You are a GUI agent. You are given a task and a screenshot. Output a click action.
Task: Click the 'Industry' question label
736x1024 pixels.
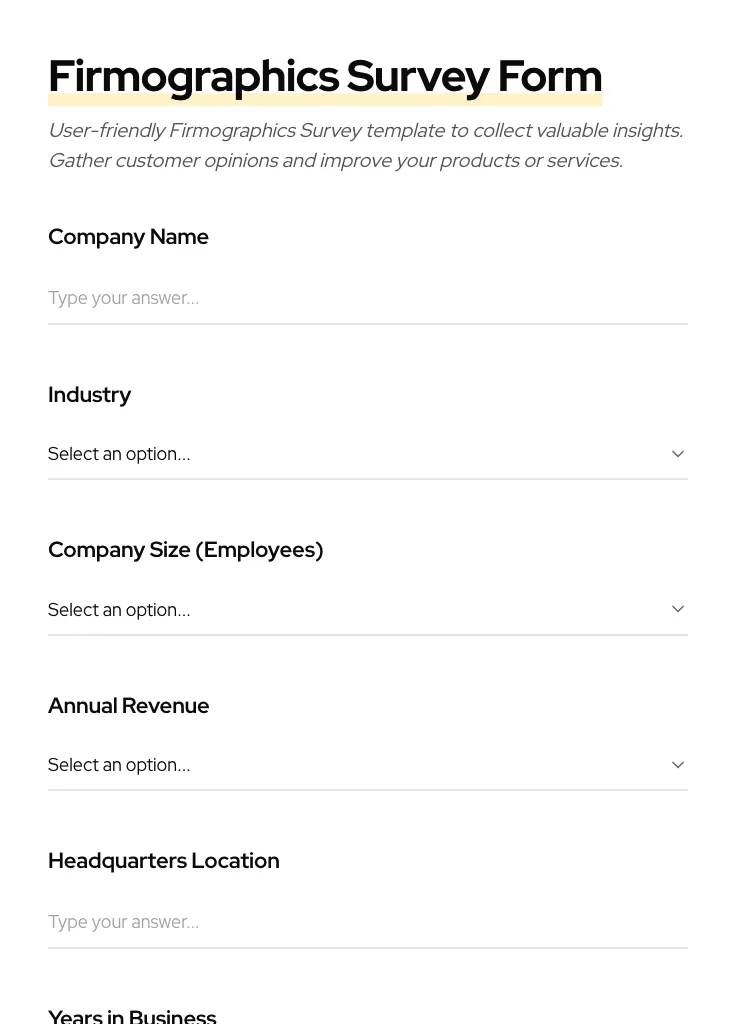pyautogui.click(x=89, y=395)
